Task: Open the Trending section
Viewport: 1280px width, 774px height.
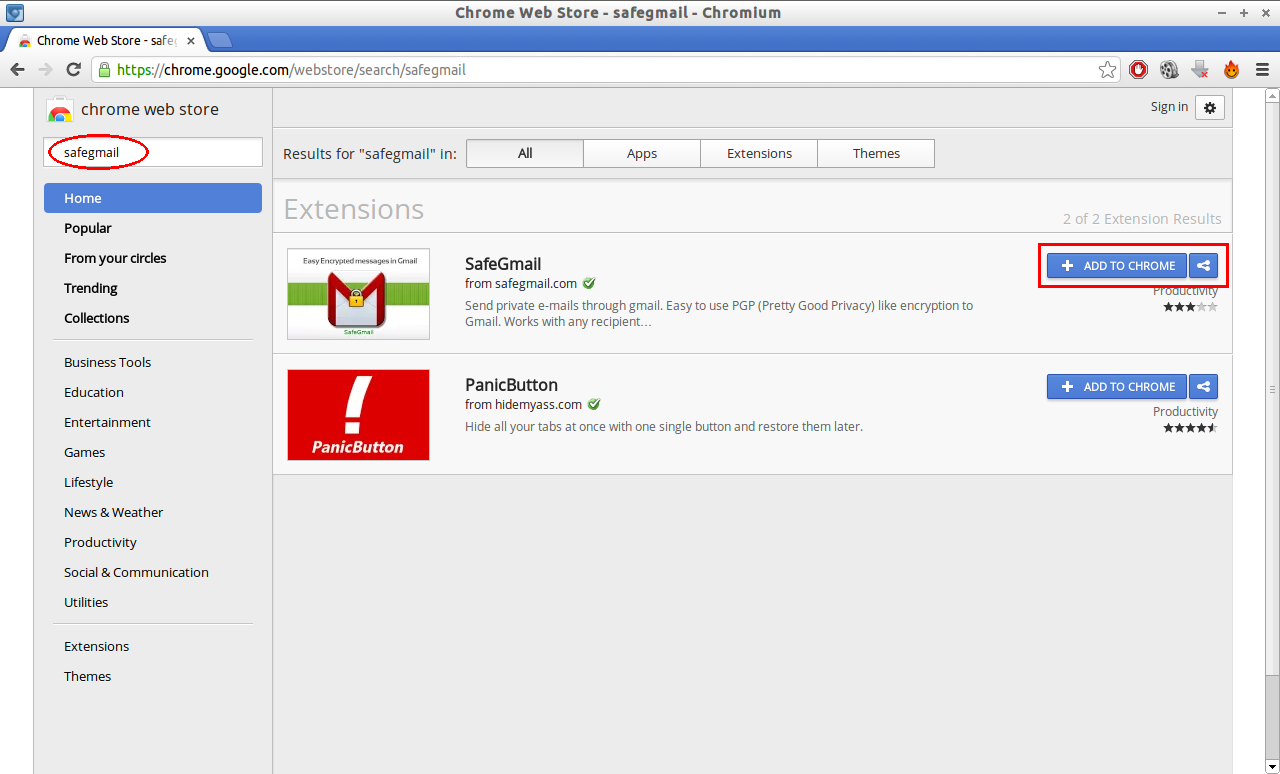Action: point(91,288)
